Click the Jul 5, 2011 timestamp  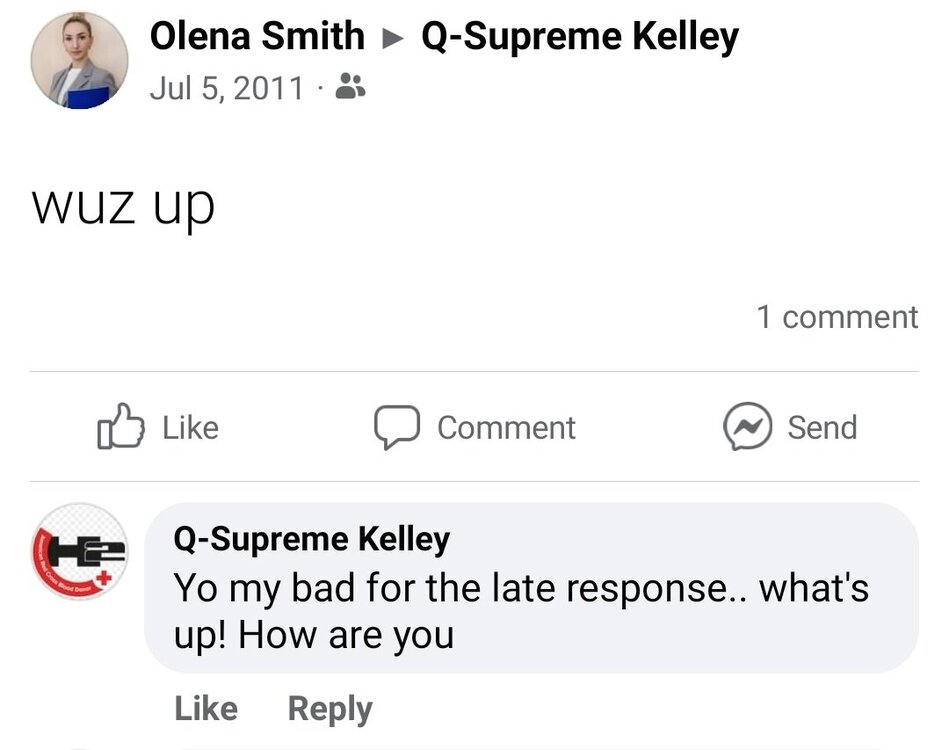[x=226, y=87]
